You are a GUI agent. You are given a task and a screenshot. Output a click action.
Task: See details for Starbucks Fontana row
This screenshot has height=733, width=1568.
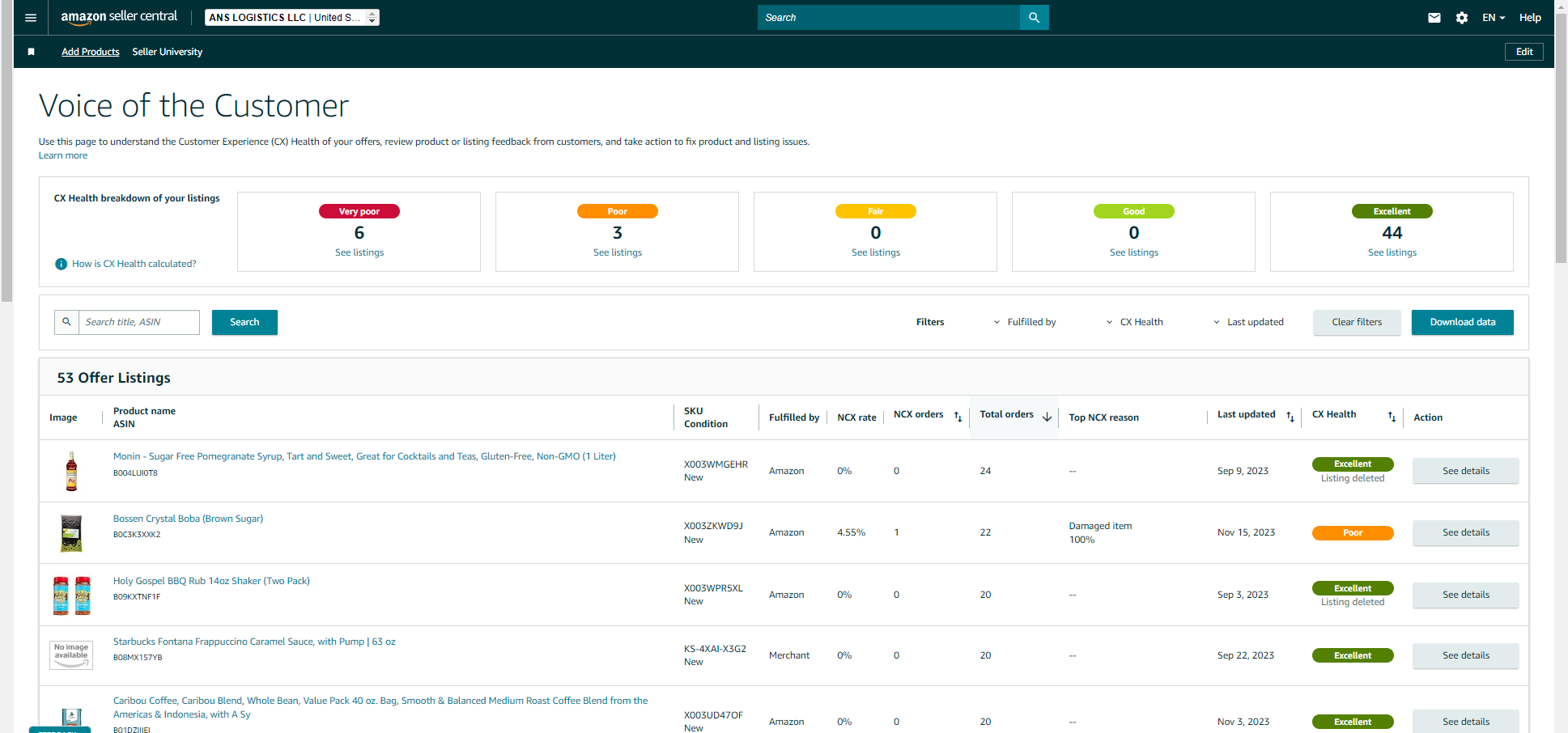click(x=1466, y=655)
